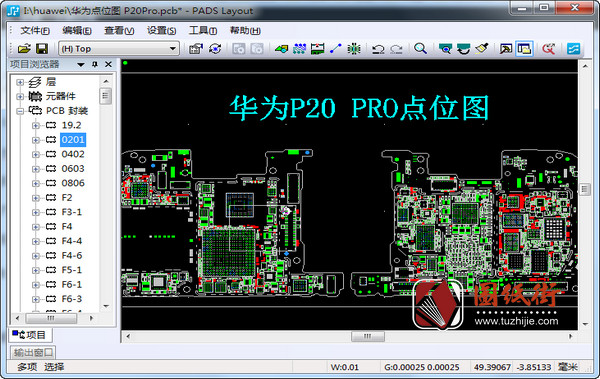This screenshot has width=600, height=379.
Task: Click the Save floppy disk icon
Action: (42, 49)
